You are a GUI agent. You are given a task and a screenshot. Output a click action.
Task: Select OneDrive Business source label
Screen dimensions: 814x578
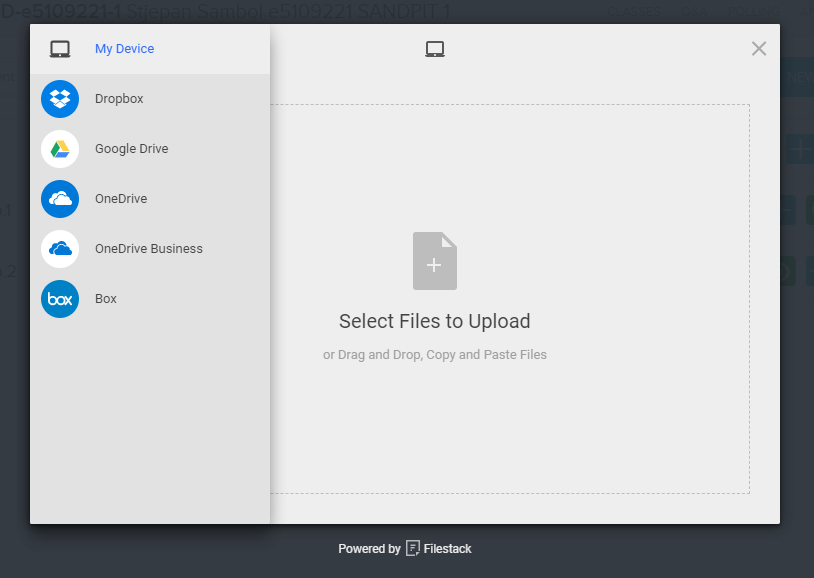(x=148, y=249)
